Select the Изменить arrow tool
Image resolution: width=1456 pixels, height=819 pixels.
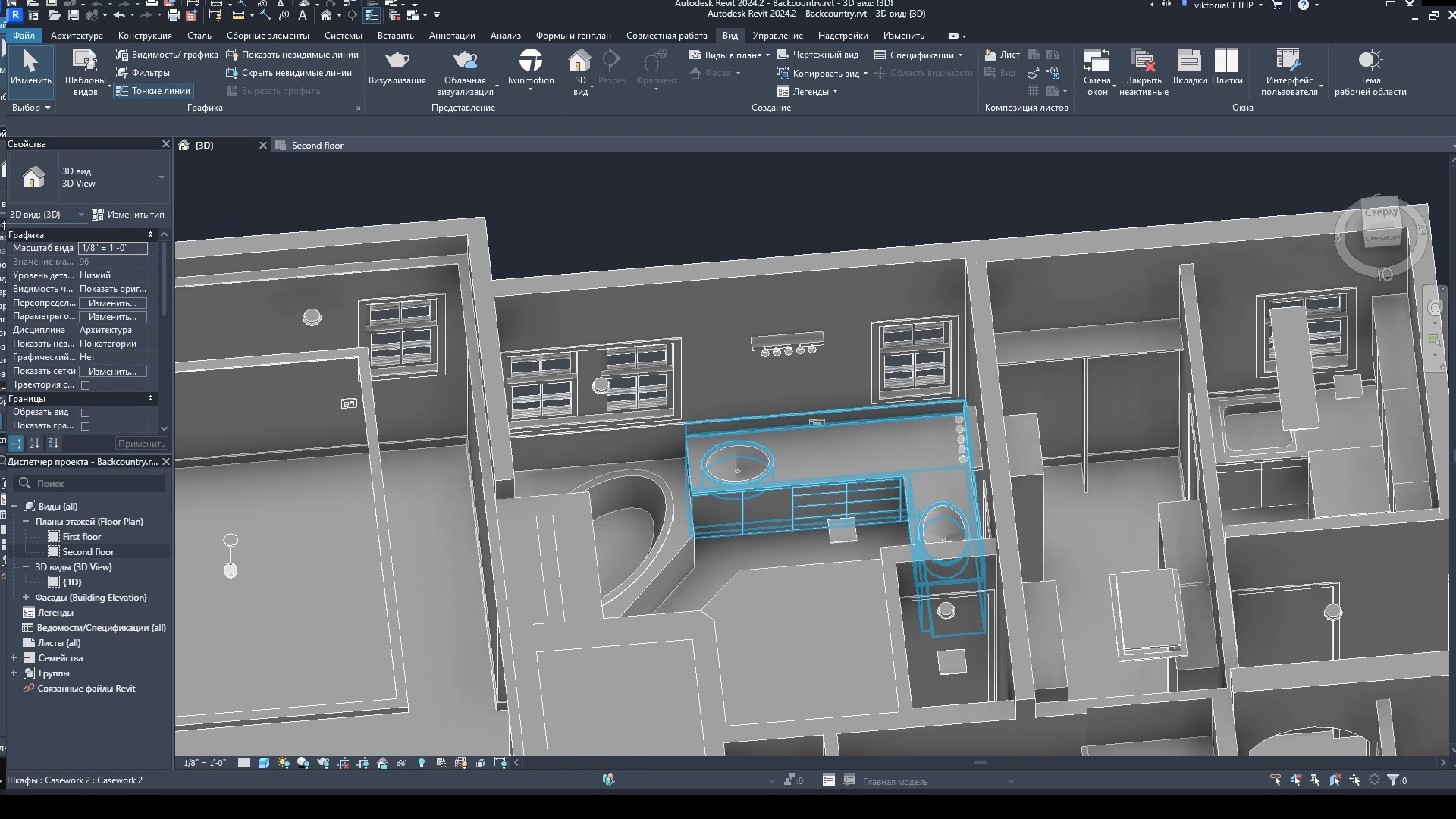tap(30, 61)
